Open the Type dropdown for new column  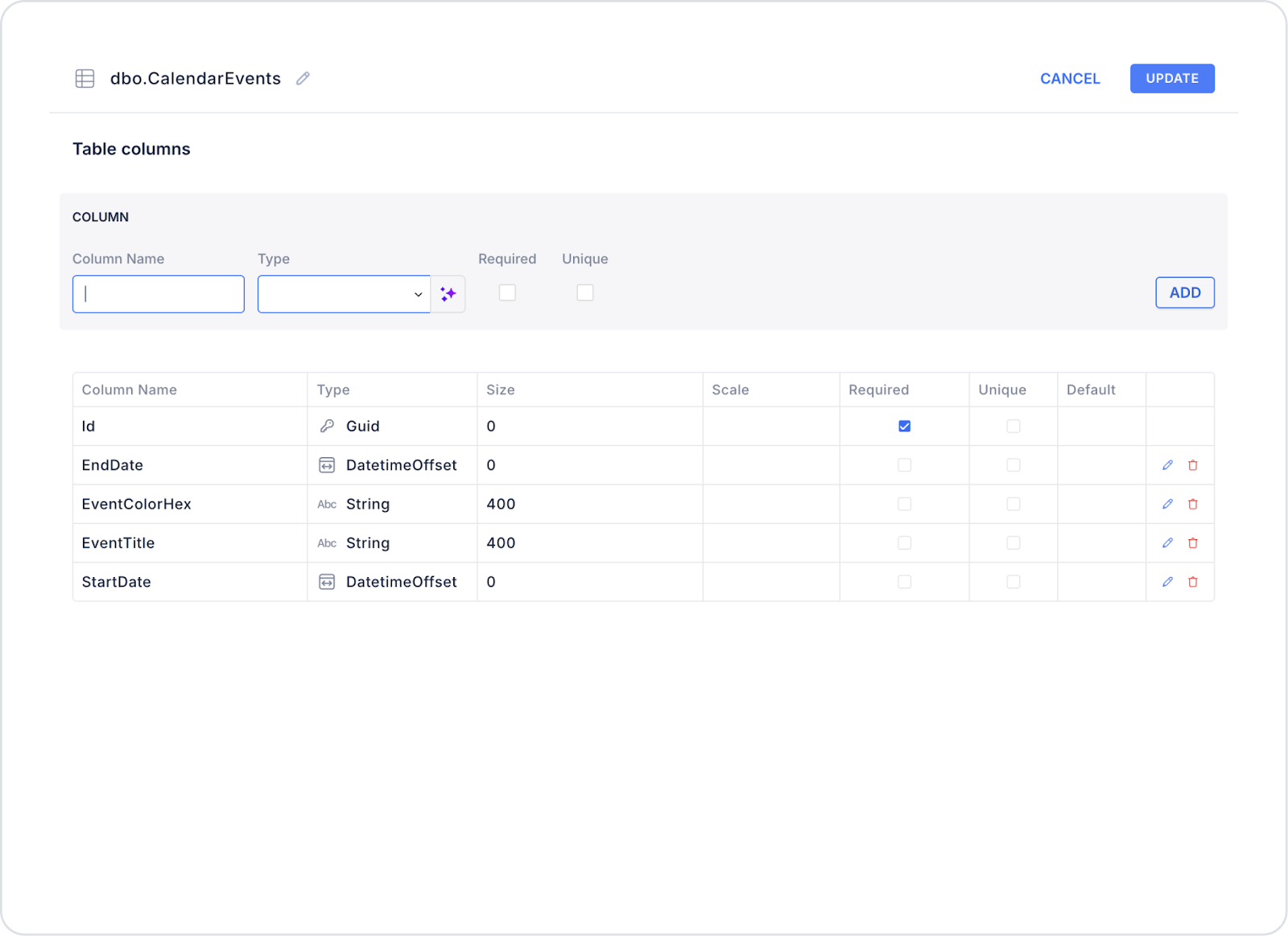(x=345, y=294)
